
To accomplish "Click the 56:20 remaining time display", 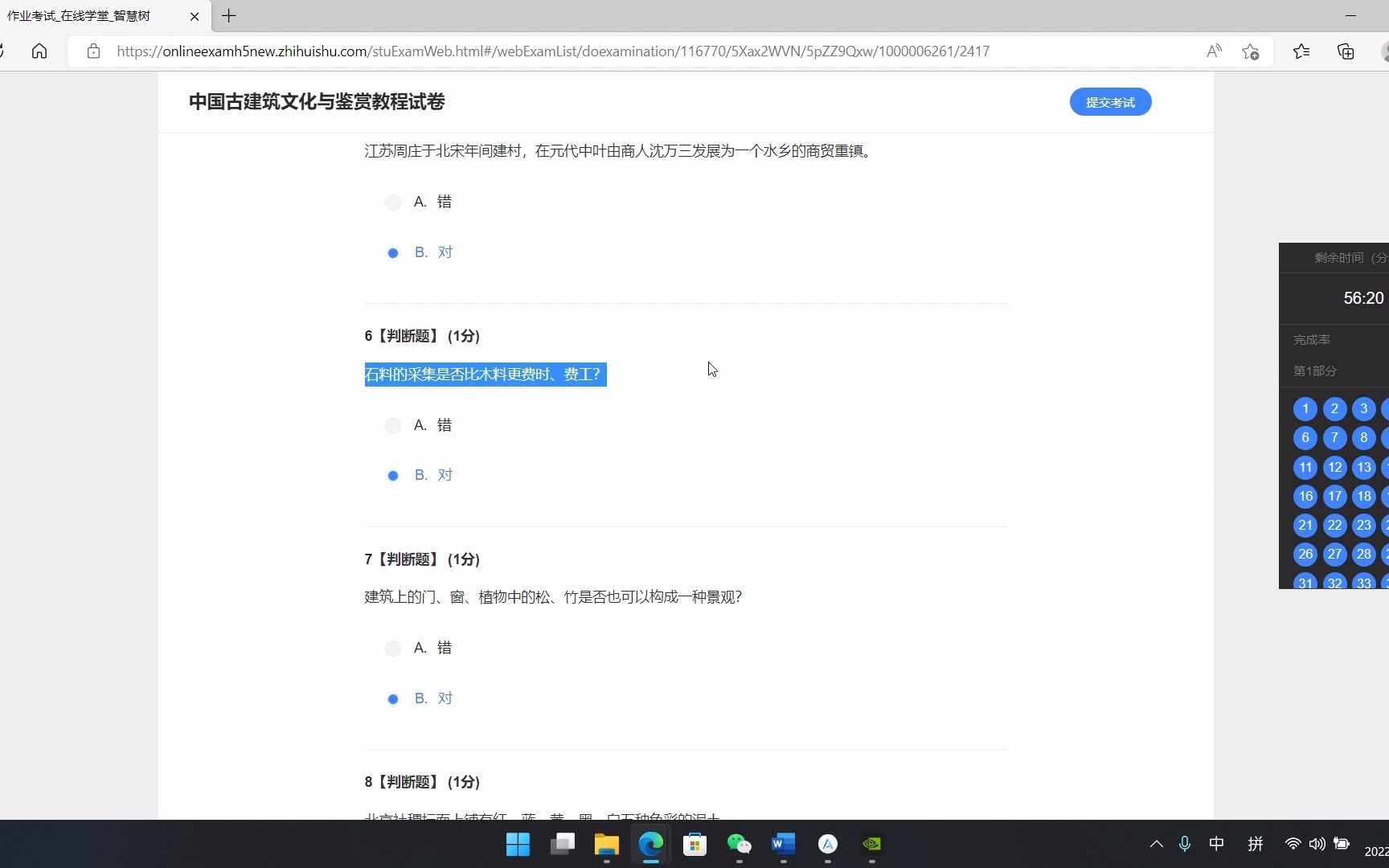I will [1363, 298].
